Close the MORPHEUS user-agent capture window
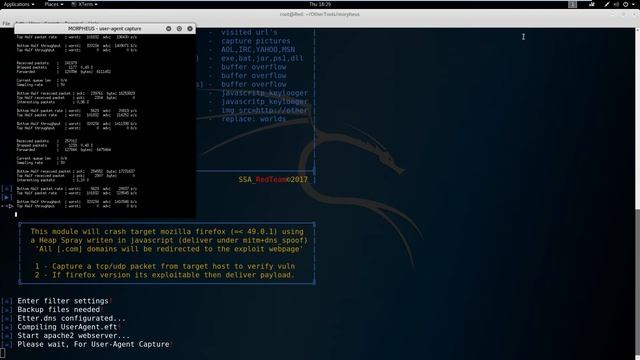The image size is (640, 360). point(190,29)
